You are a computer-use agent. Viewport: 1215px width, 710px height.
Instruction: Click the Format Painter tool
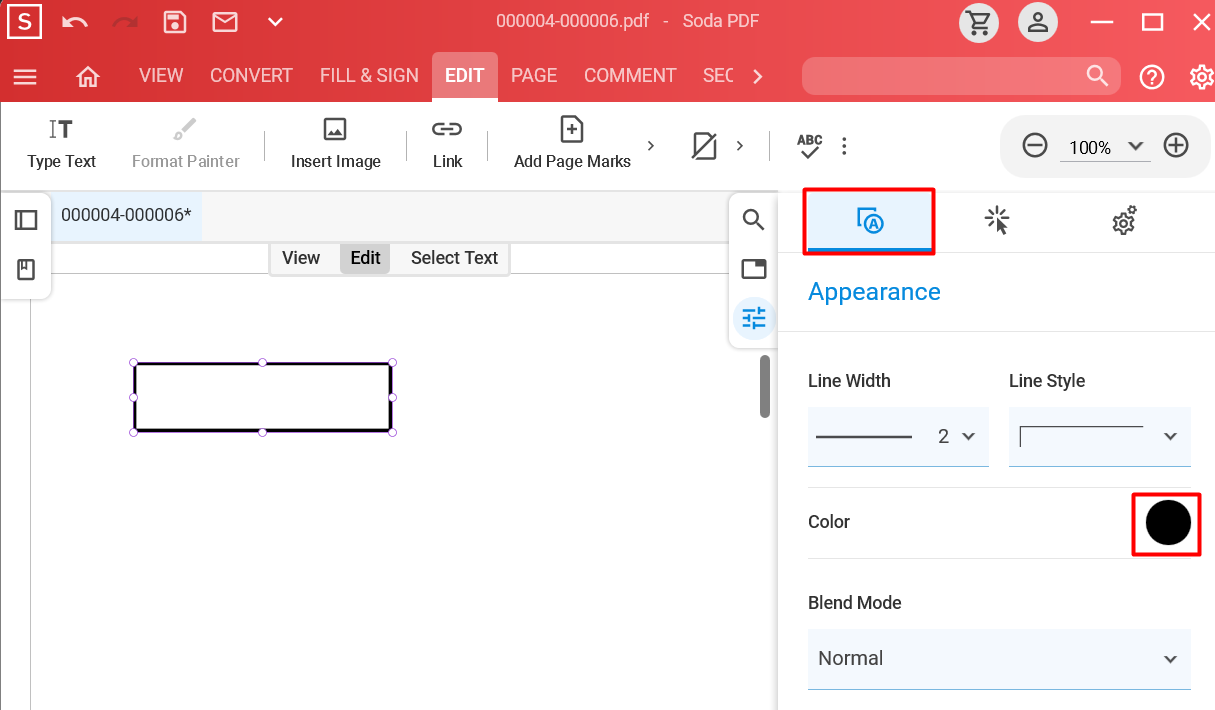coord(186,144)
